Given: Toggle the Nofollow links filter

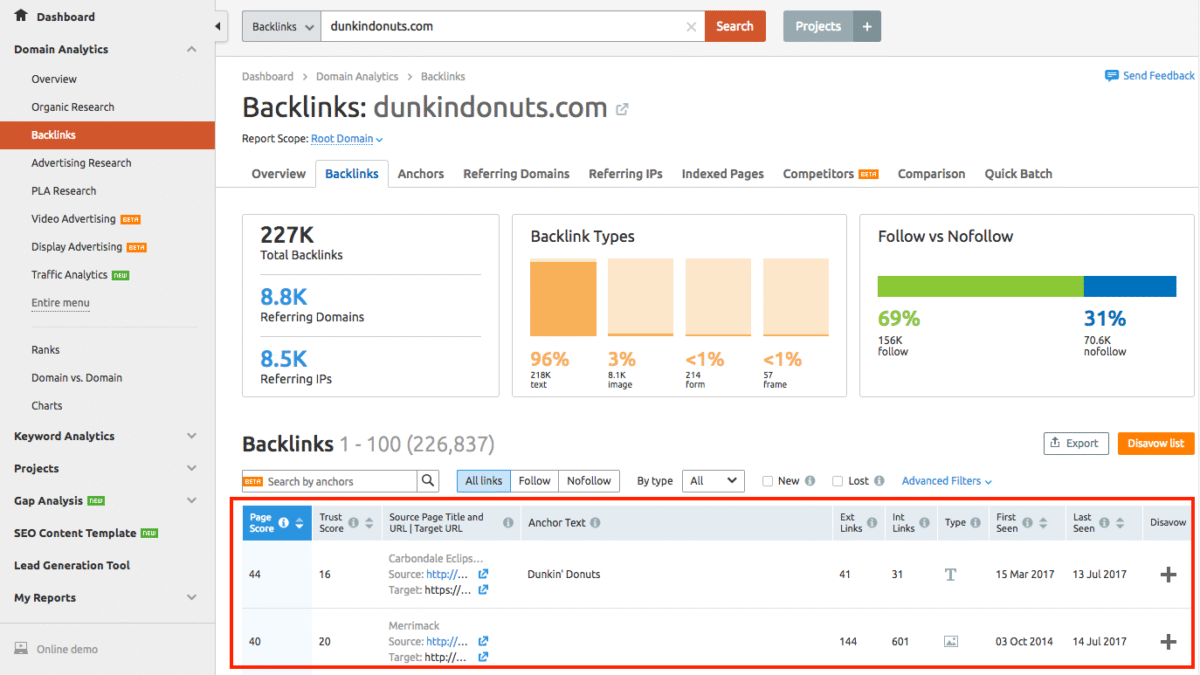Looking at the screenshot, I should pos(588,481).
